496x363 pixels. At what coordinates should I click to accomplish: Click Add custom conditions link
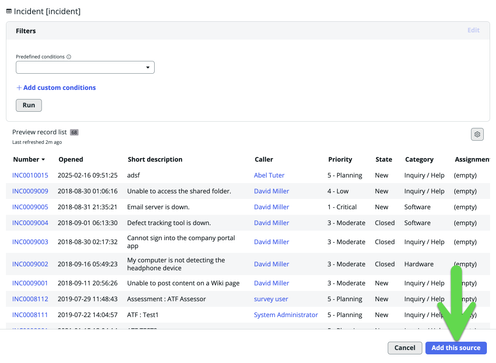(56, 88)
